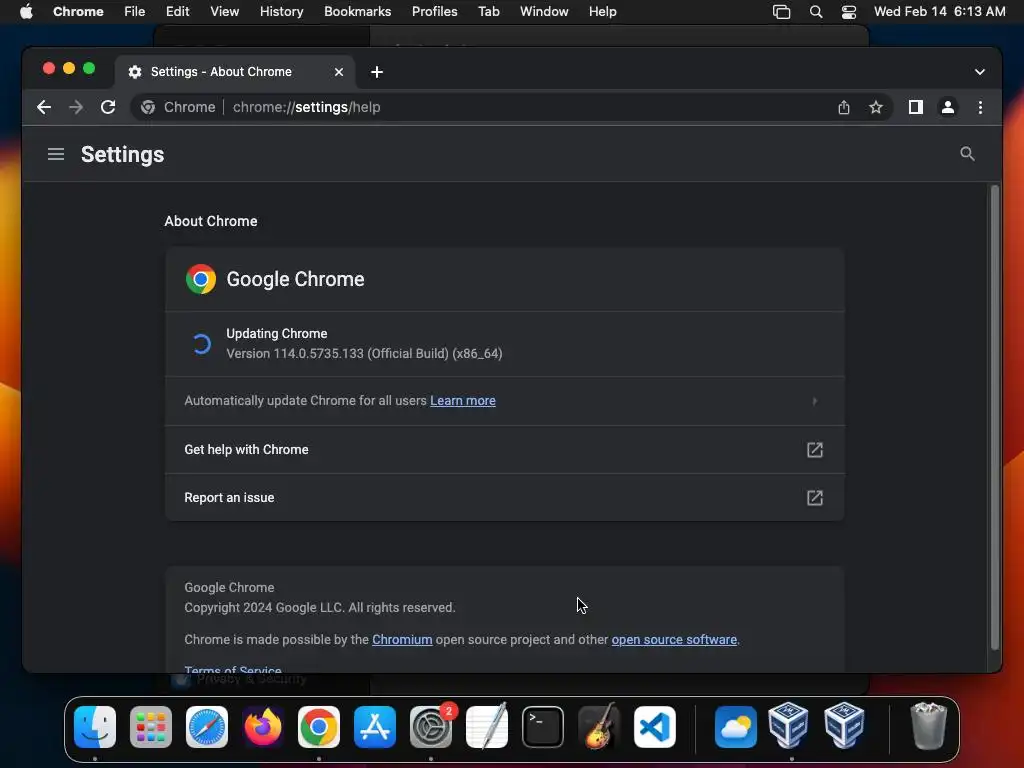Open the View menu
1024x768 pixels.
click(x=224, y=12)
